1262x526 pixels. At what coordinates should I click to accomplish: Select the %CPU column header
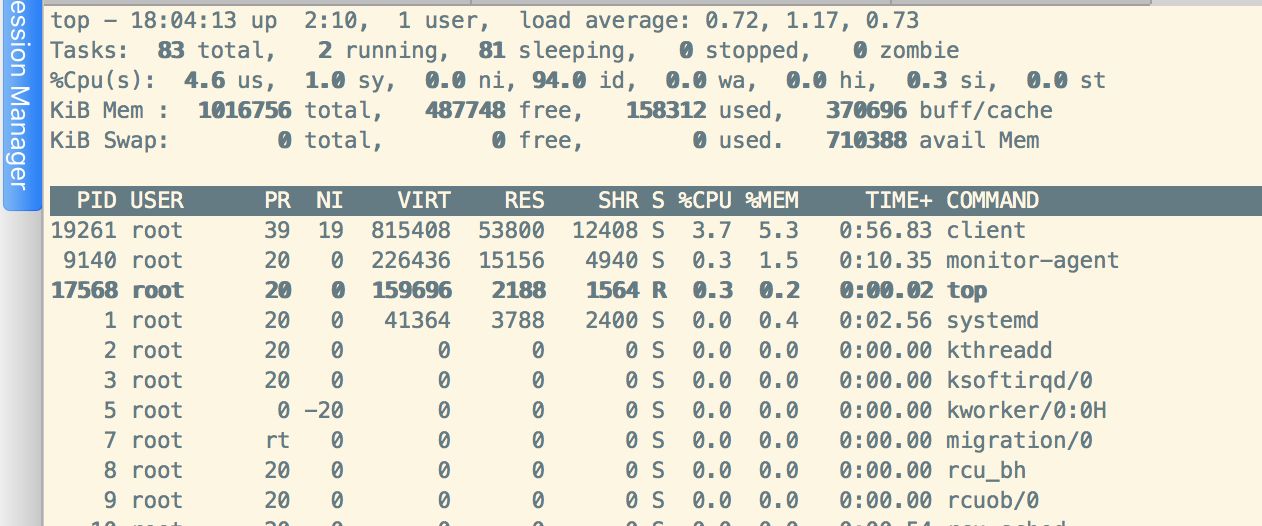pyautogui.click(x=705, y=200)
